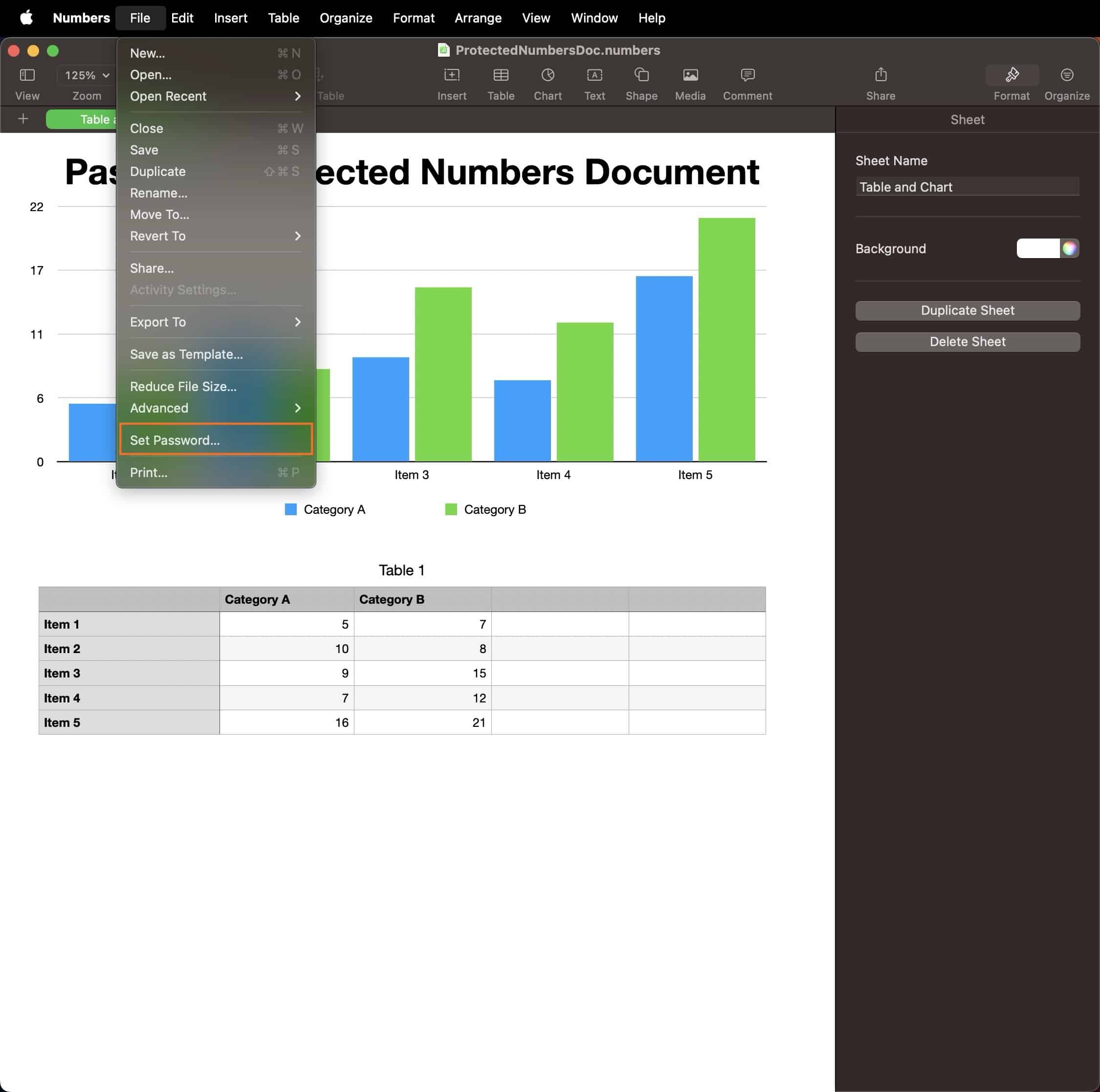The width and height of the screenshot is (1100, 1092).
Task: Click the document icon in title bar
Action: click(x=443, y=50)
